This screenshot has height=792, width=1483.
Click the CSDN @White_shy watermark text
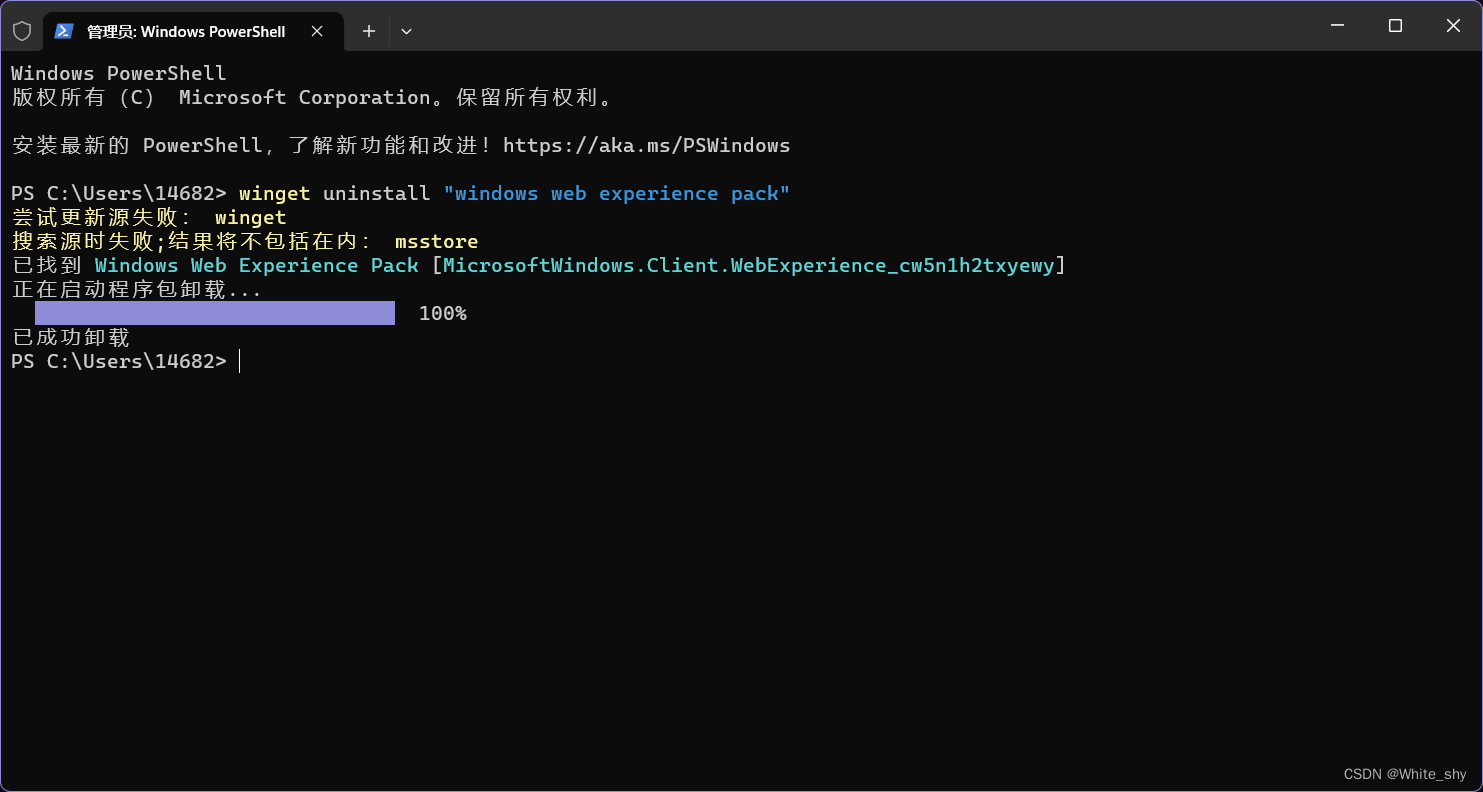pos(1405,773)
